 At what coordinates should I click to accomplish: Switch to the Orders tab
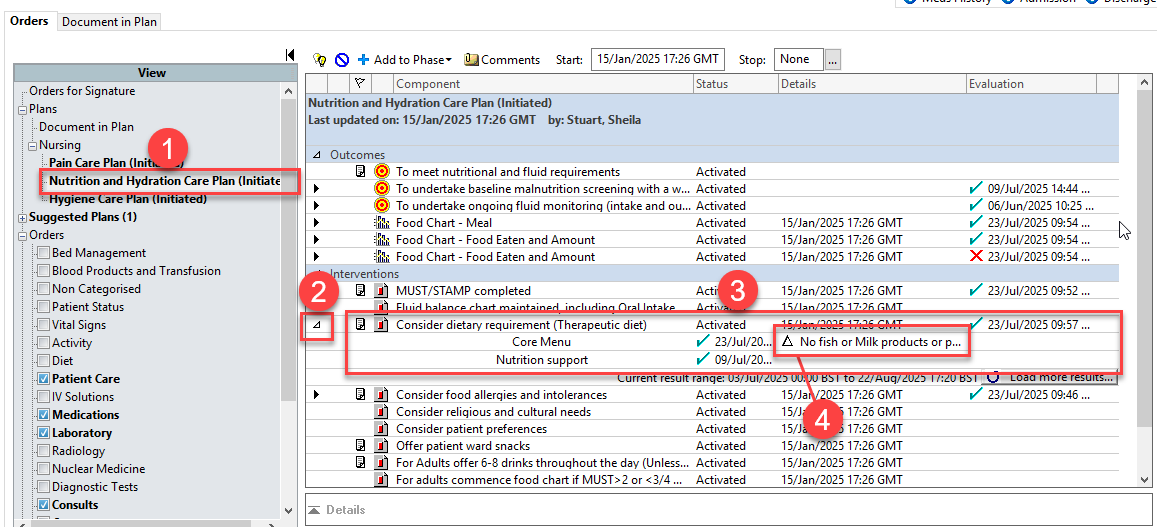[30, 21]
